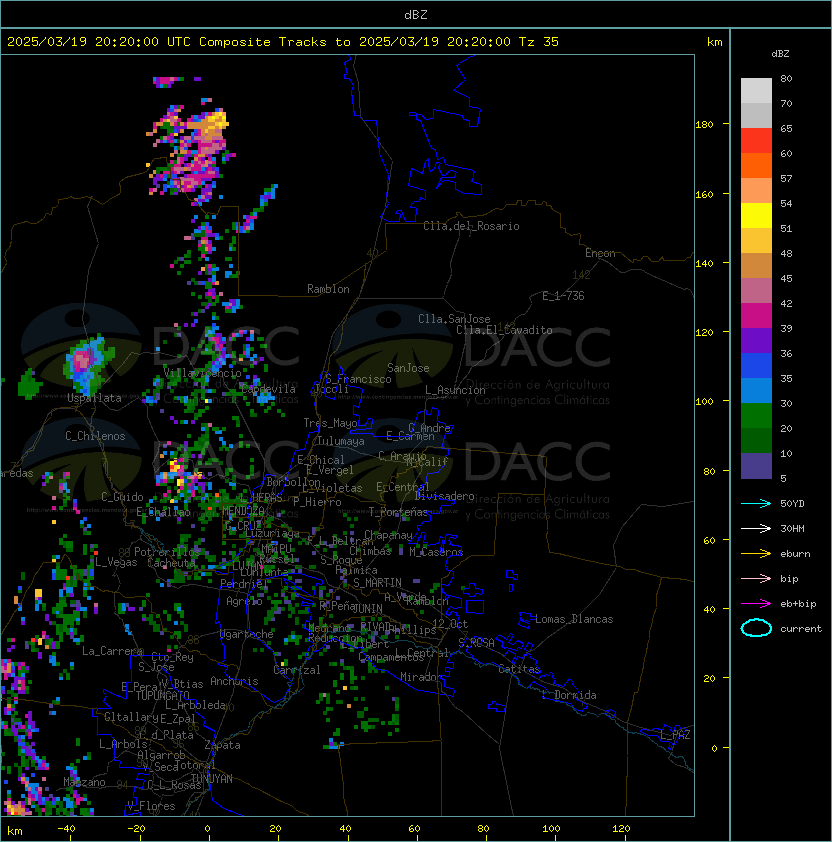The height and width of the screenshot is (842, 832).
Task: Click the '-20' tick on horizontal axis
Action: [x=136, y=829]
